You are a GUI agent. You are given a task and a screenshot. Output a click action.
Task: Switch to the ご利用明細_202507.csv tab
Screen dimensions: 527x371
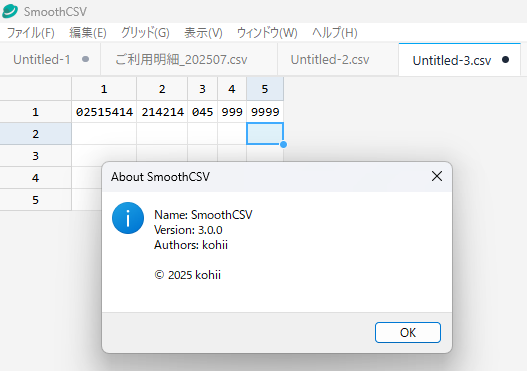tap(181, 59)
